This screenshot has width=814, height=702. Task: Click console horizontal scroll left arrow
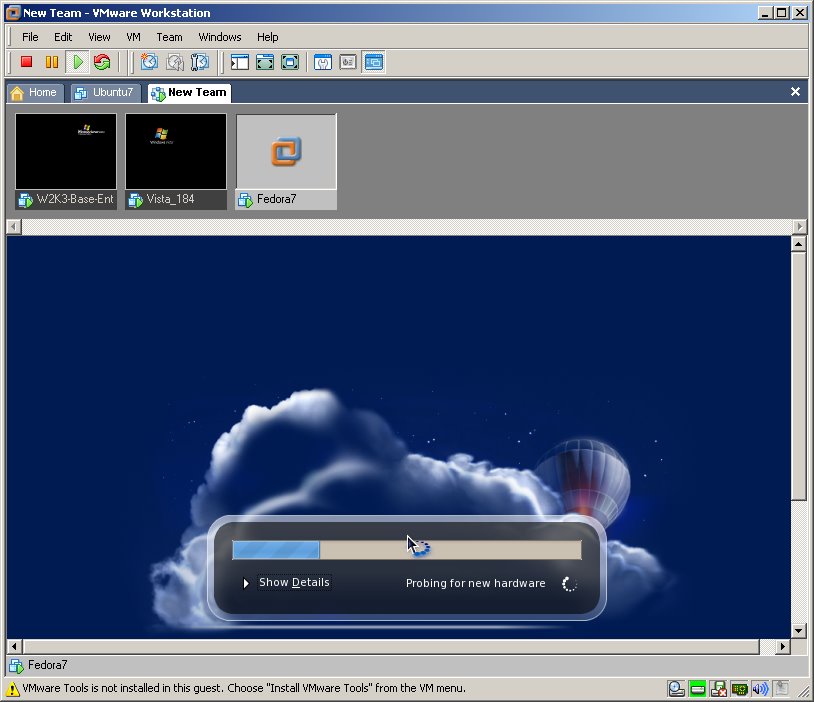click(15, 647)
